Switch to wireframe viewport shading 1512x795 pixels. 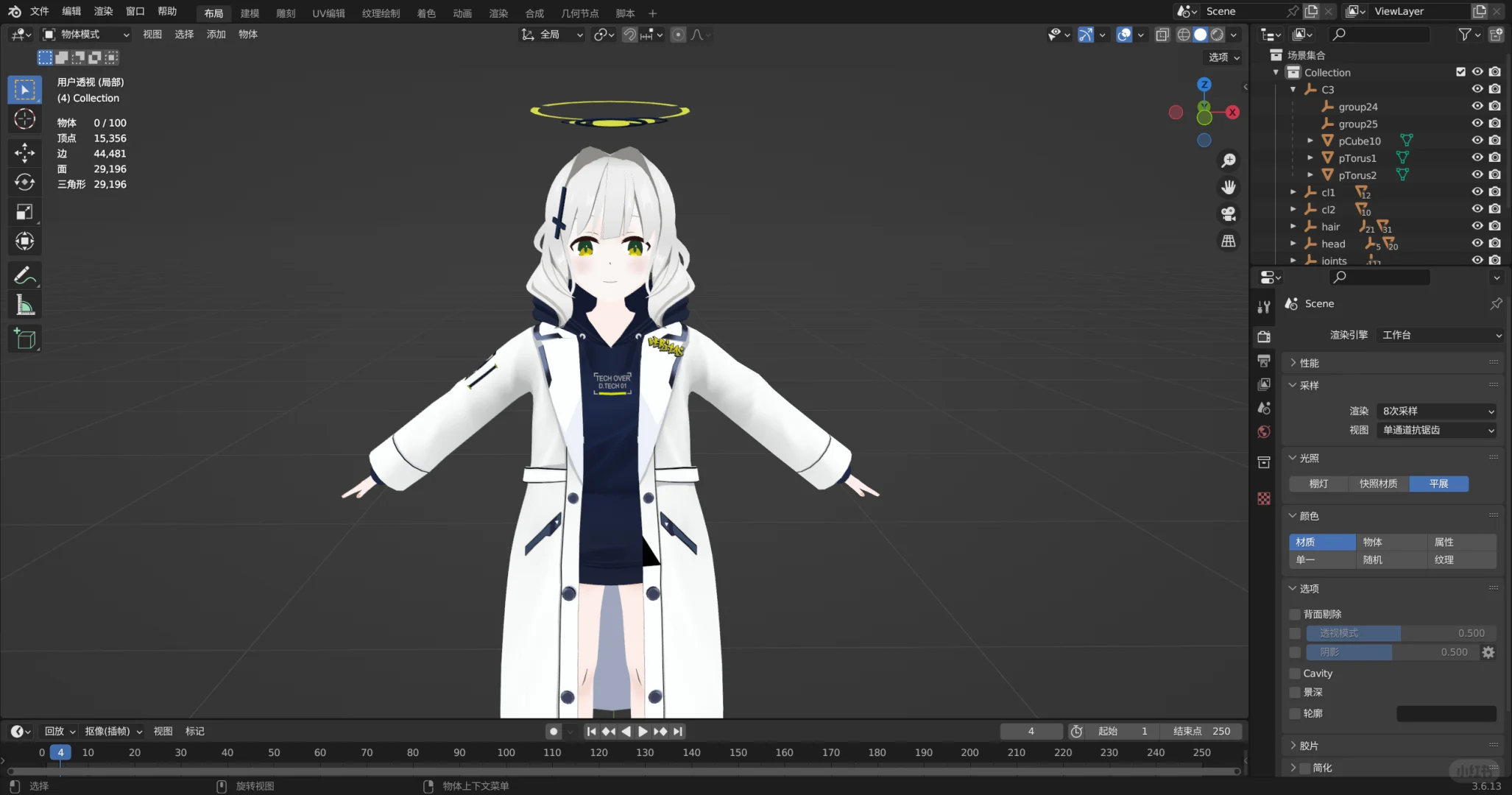pos(1184,35)
